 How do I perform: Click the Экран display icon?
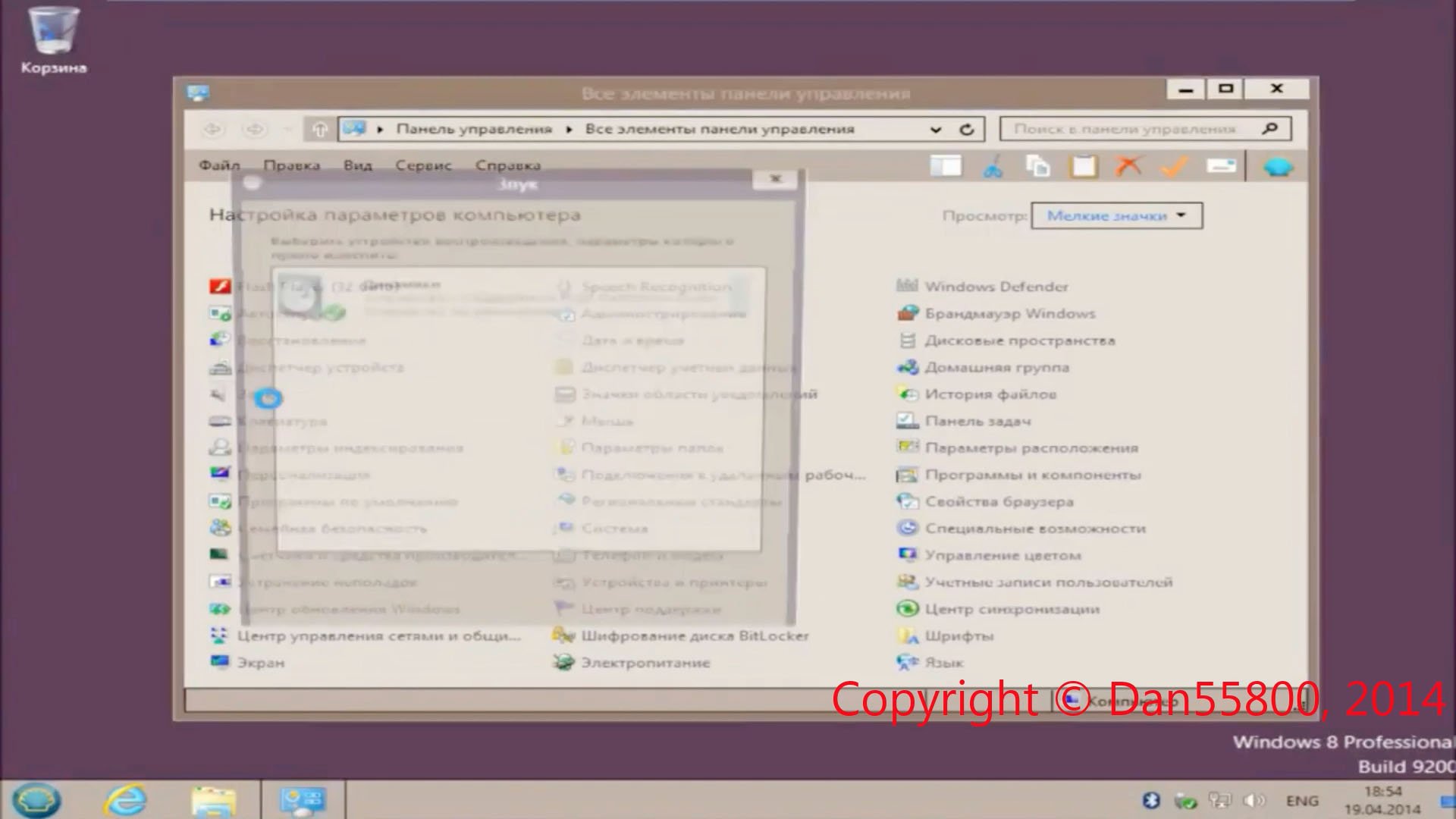click(x=220, y=662)
